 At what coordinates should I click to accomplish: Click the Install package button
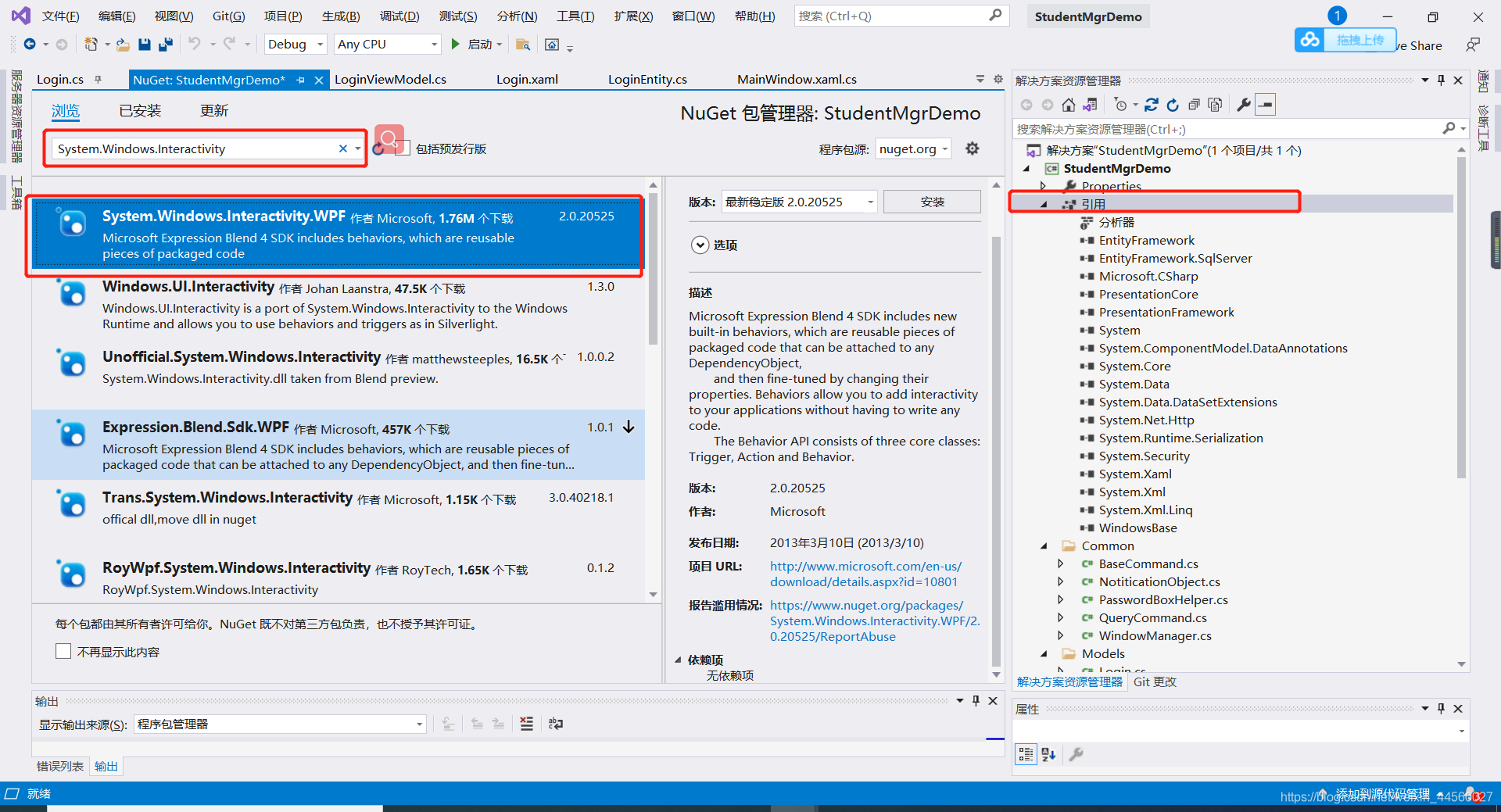click(932, 202)
